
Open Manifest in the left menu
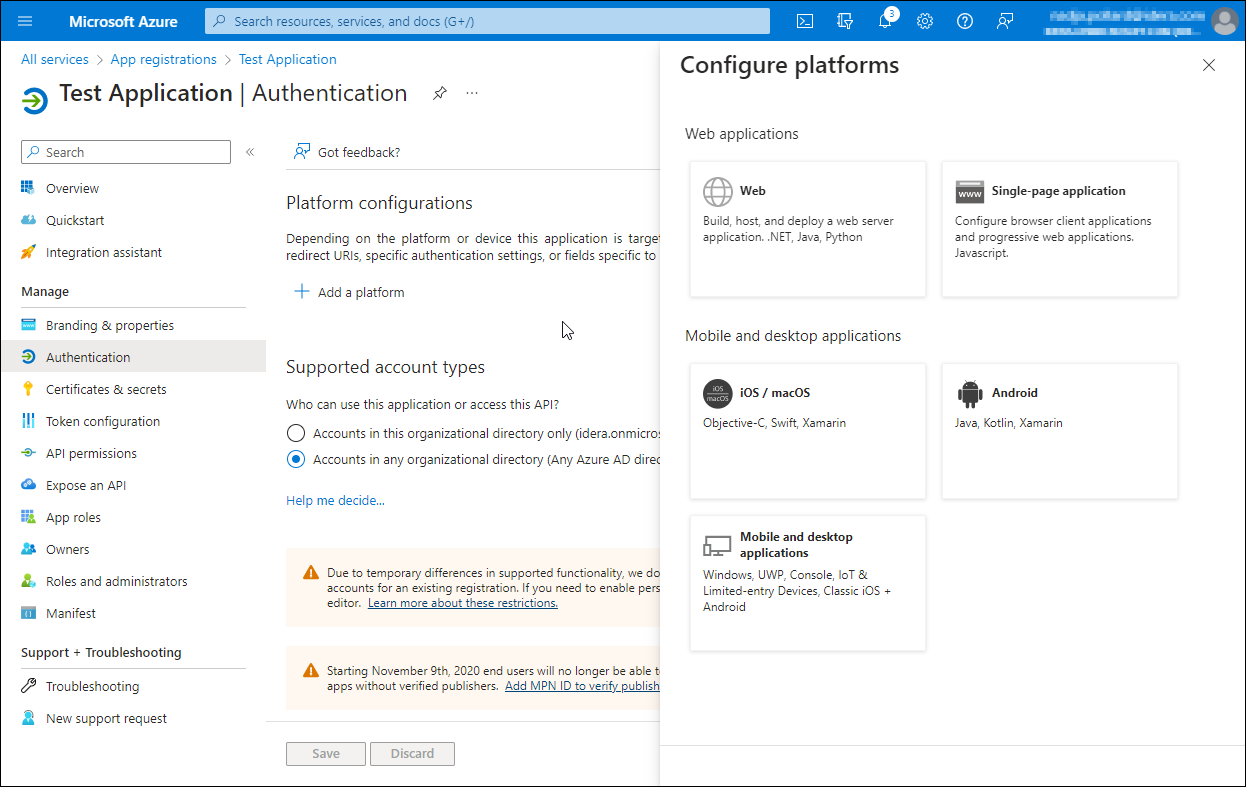tap(133, 613)
